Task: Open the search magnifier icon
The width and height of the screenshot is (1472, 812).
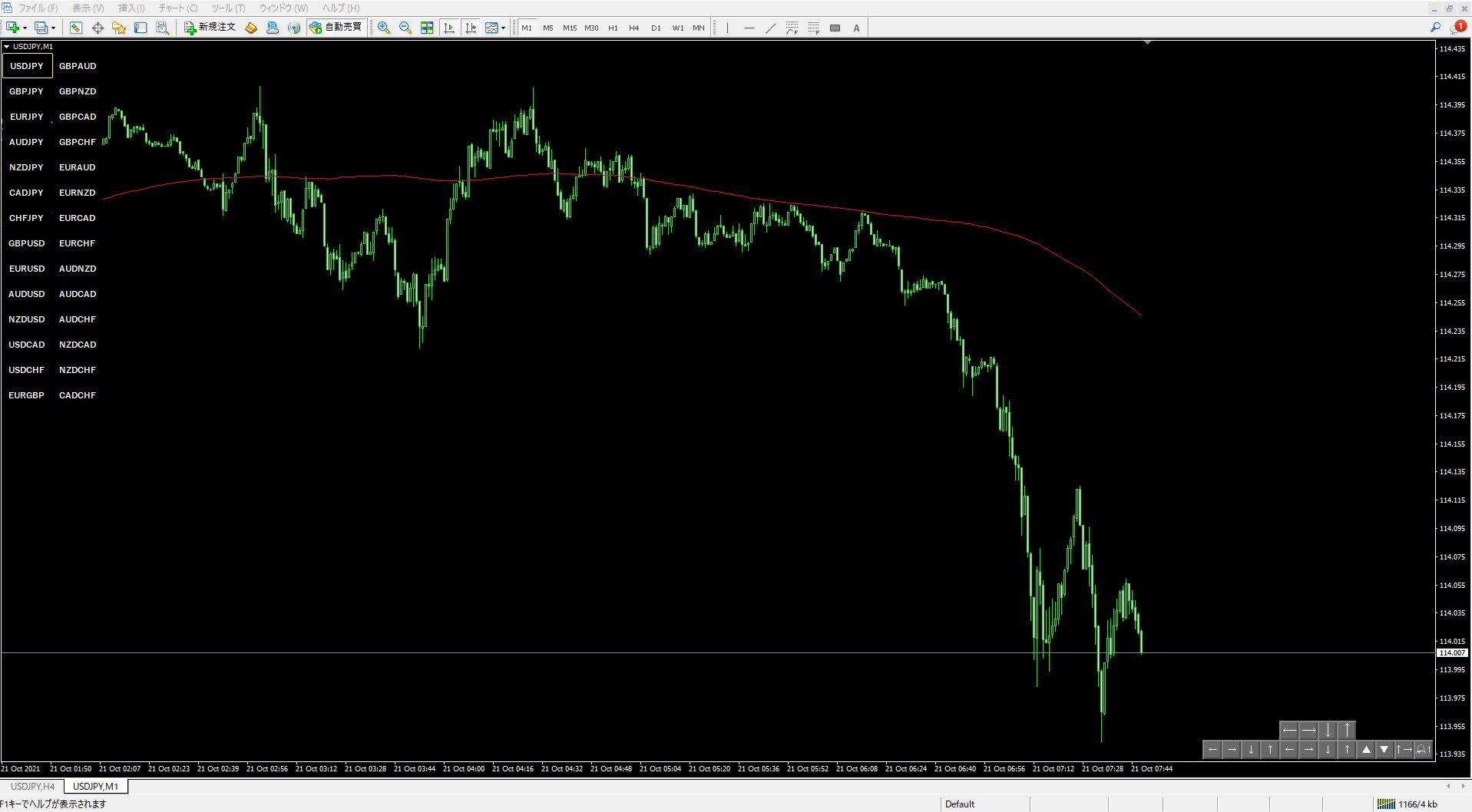Action: (1435, 28)
